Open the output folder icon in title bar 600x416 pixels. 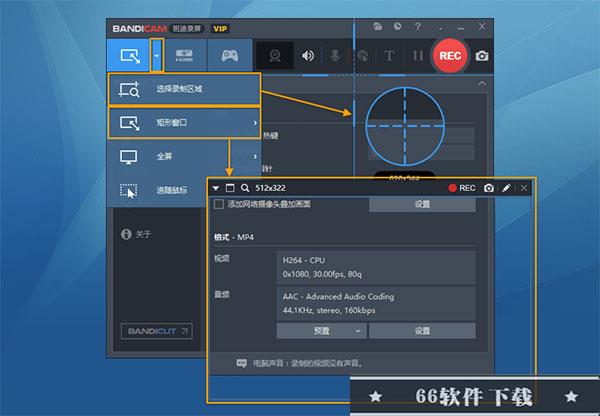pos(378,26)
